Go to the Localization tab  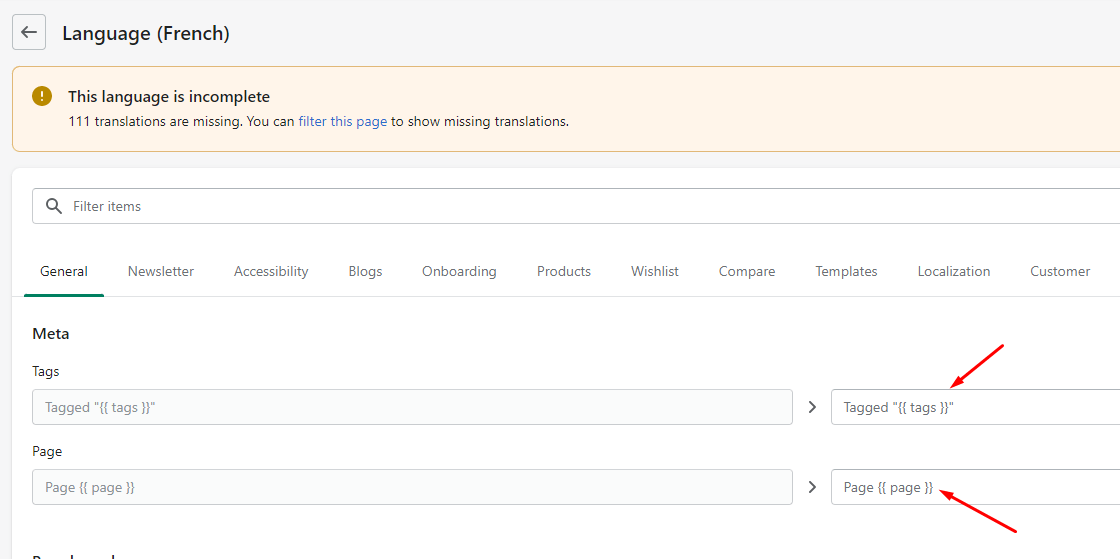pyautogui.click(x=954, y=271)
